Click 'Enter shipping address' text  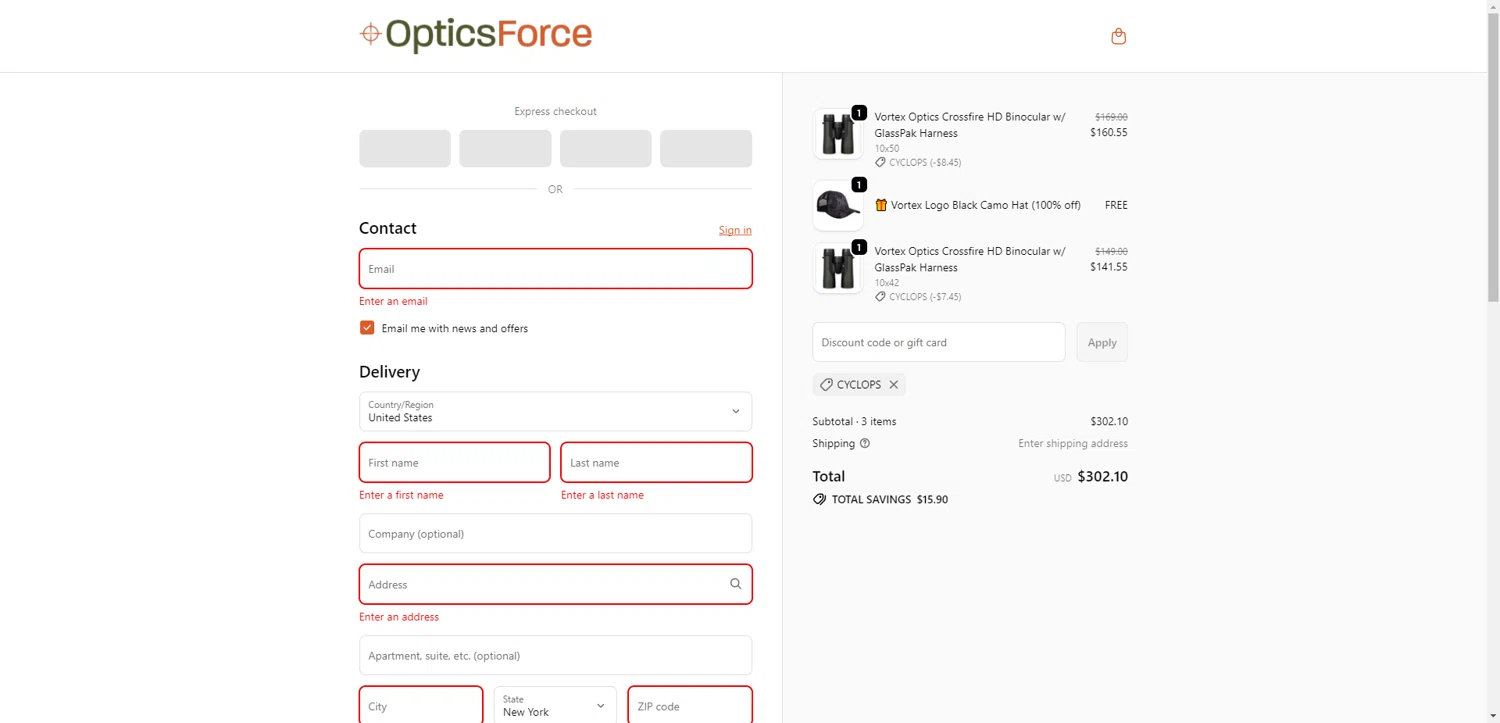point(1073,443)
